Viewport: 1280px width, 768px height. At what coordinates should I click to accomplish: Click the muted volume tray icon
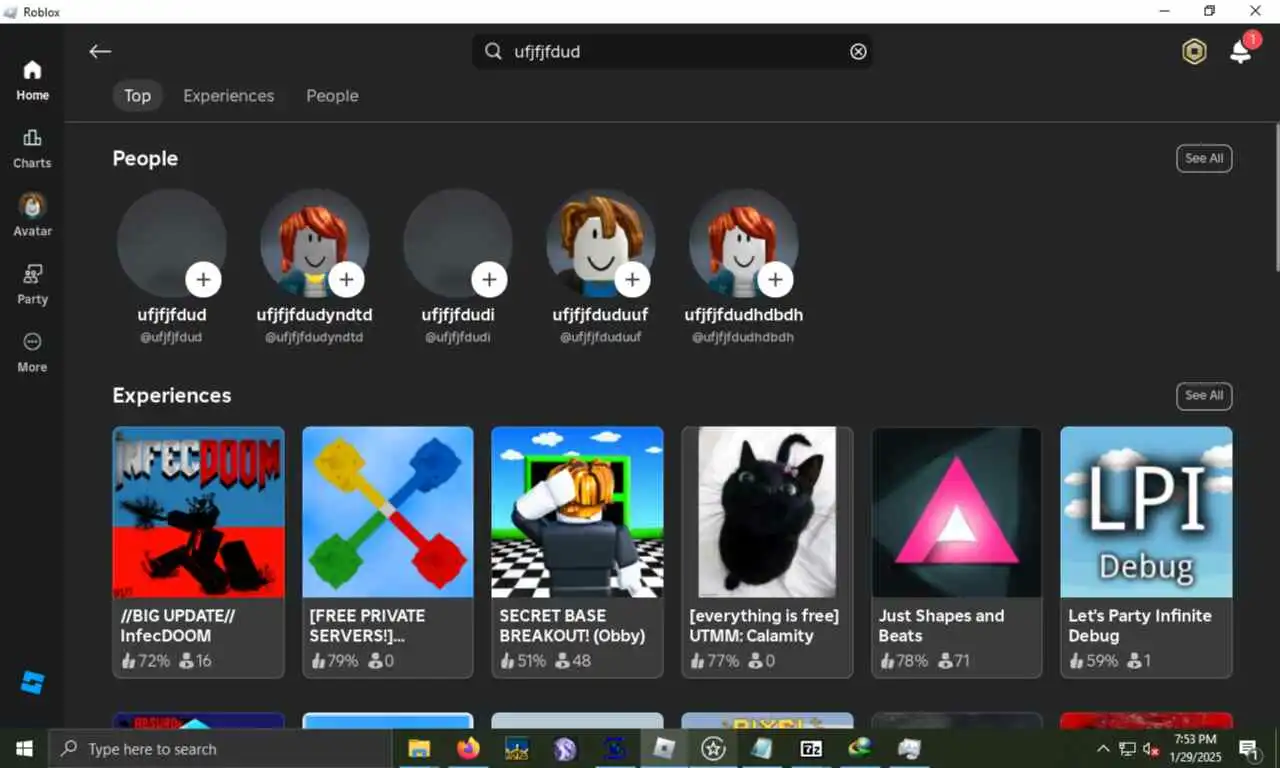tap(1152, 749)
